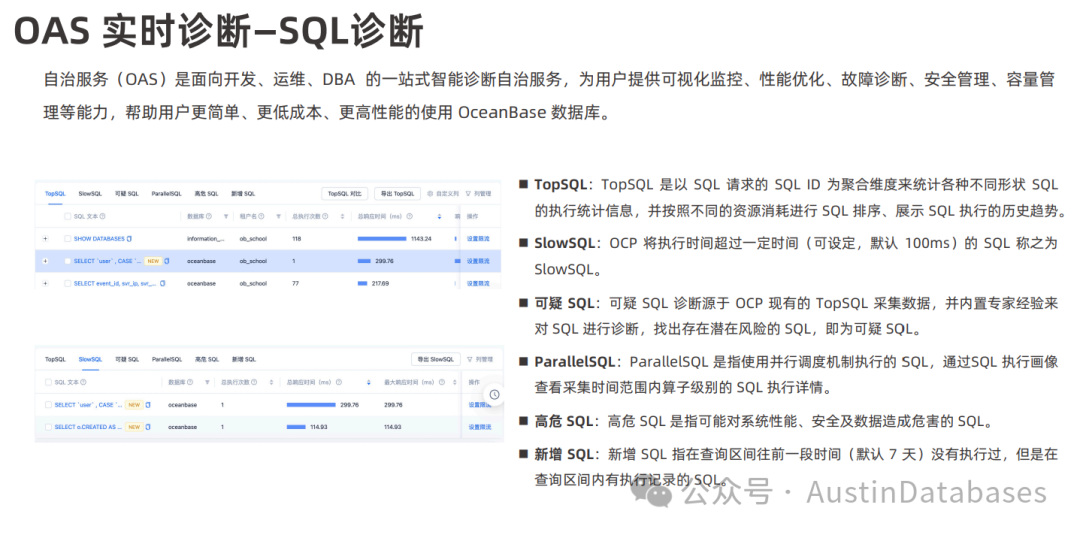Click the TopSQL 对比 button
This screenshot has height=535, width=1080.
point(344,193)
